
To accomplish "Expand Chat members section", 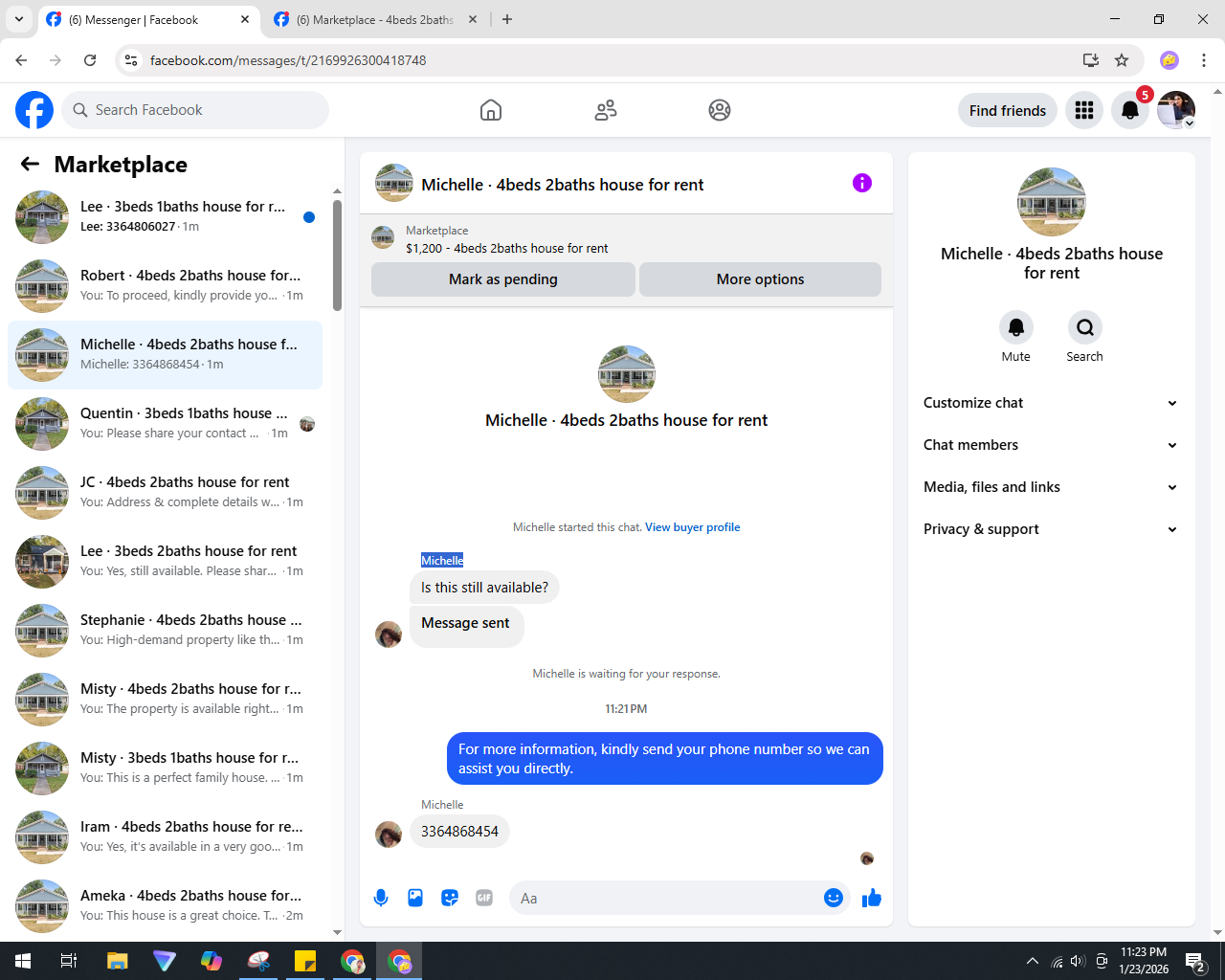I will point(1052,445).
